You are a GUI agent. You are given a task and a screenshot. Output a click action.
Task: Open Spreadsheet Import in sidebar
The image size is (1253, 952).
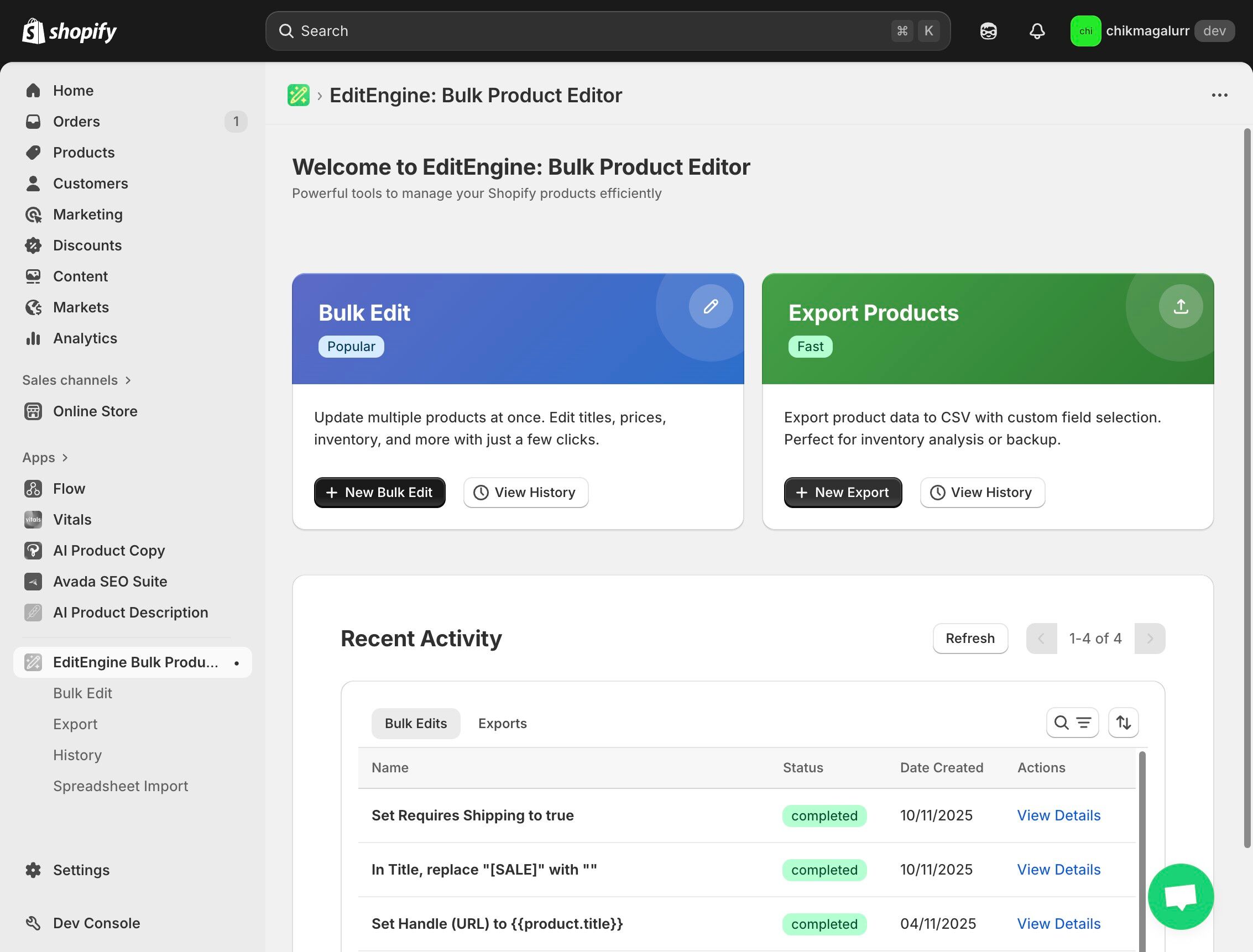120,786
